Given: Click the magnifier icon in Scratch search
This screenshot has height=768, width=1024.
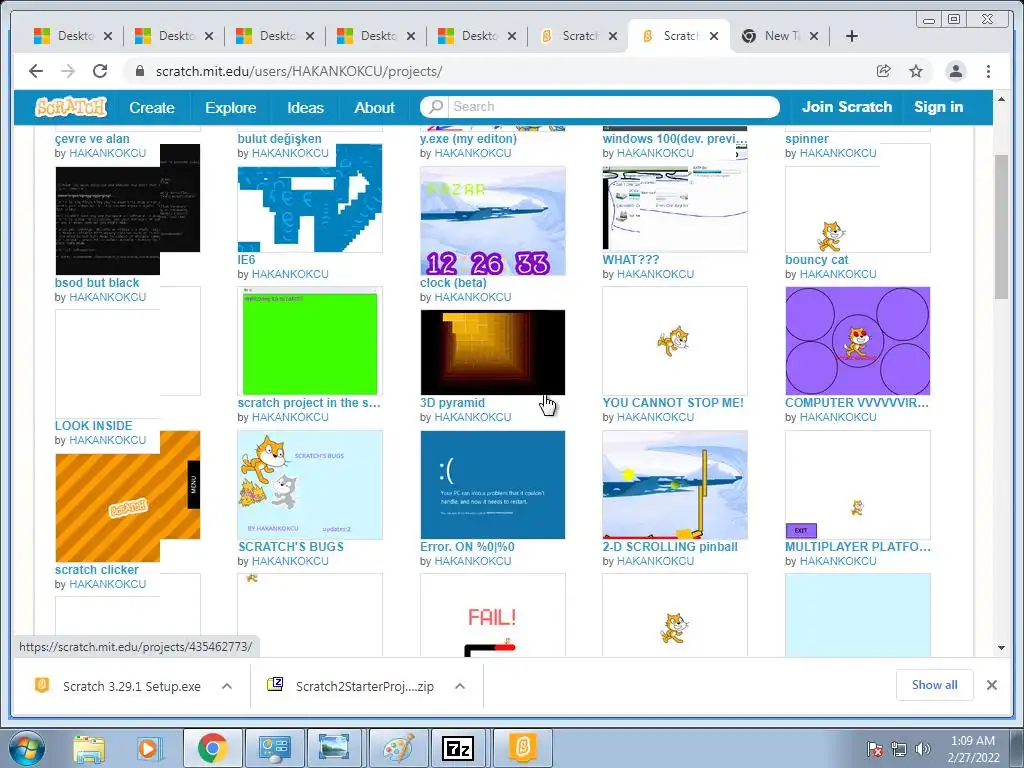Looking at the screenshot, I should (436, 106).
